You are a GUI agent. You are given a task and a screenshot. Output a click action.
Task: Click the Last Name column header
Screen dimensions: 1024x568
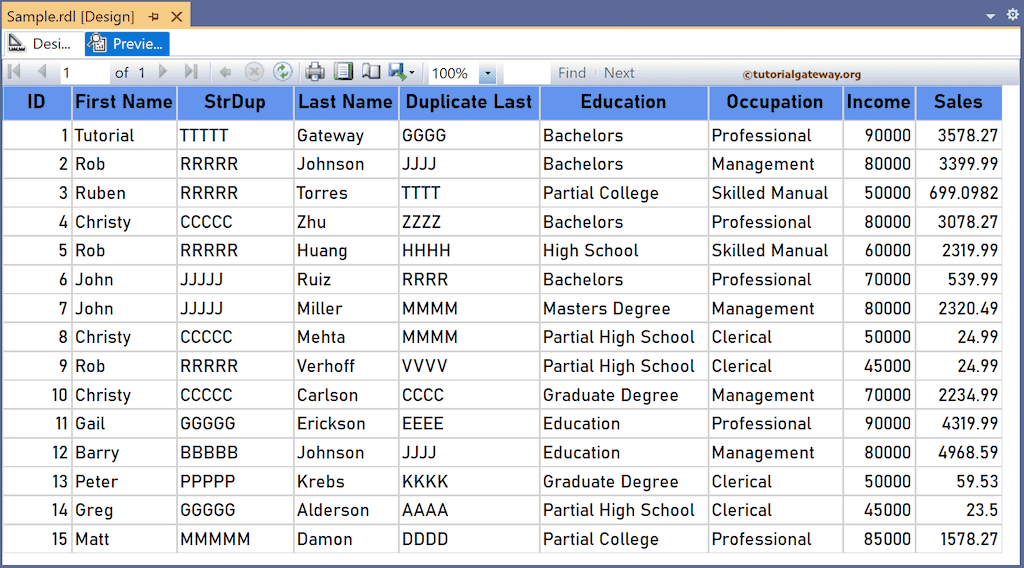point(345,103)
